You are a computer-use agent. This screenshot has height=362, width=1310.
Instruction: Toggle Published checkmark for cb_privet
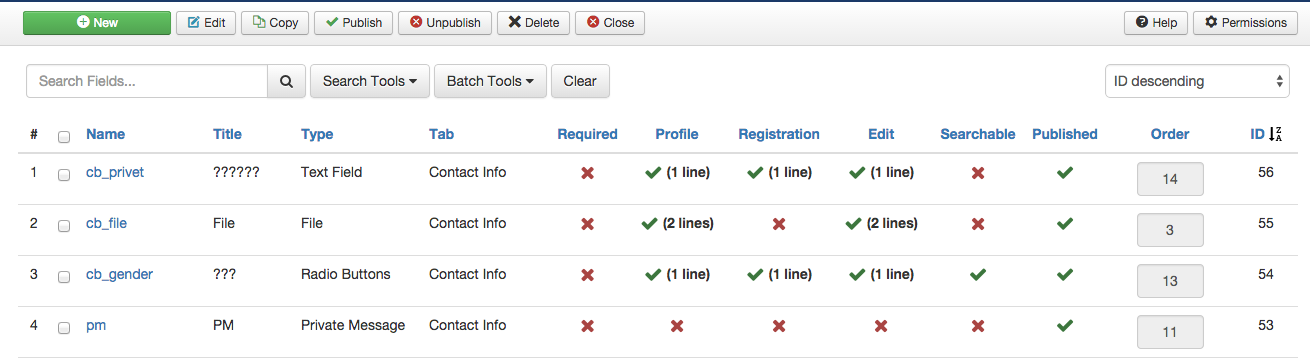[x=1065, y=173]
